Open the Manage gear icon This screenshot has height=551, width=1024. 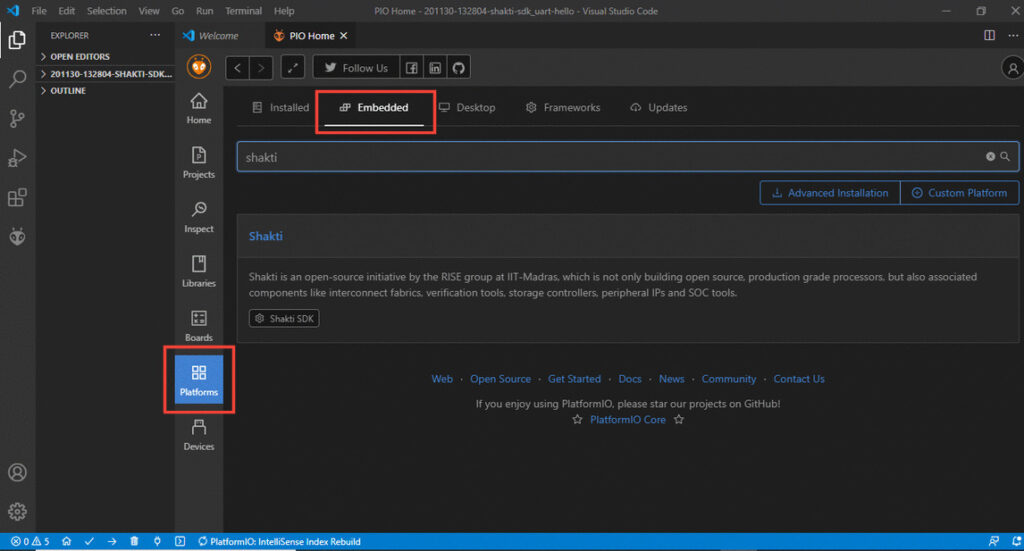pos(17,511)
